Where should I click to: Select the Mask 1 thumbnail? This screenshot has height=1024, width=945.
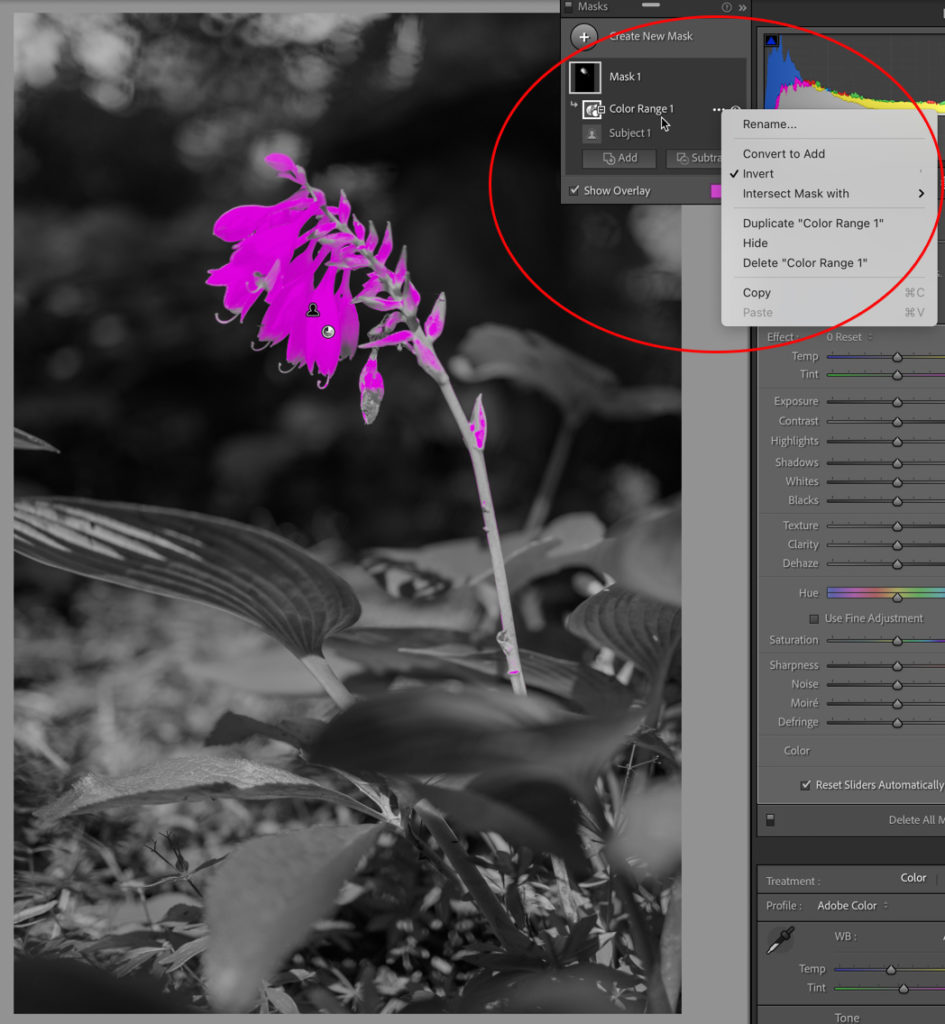pos(585,77)
